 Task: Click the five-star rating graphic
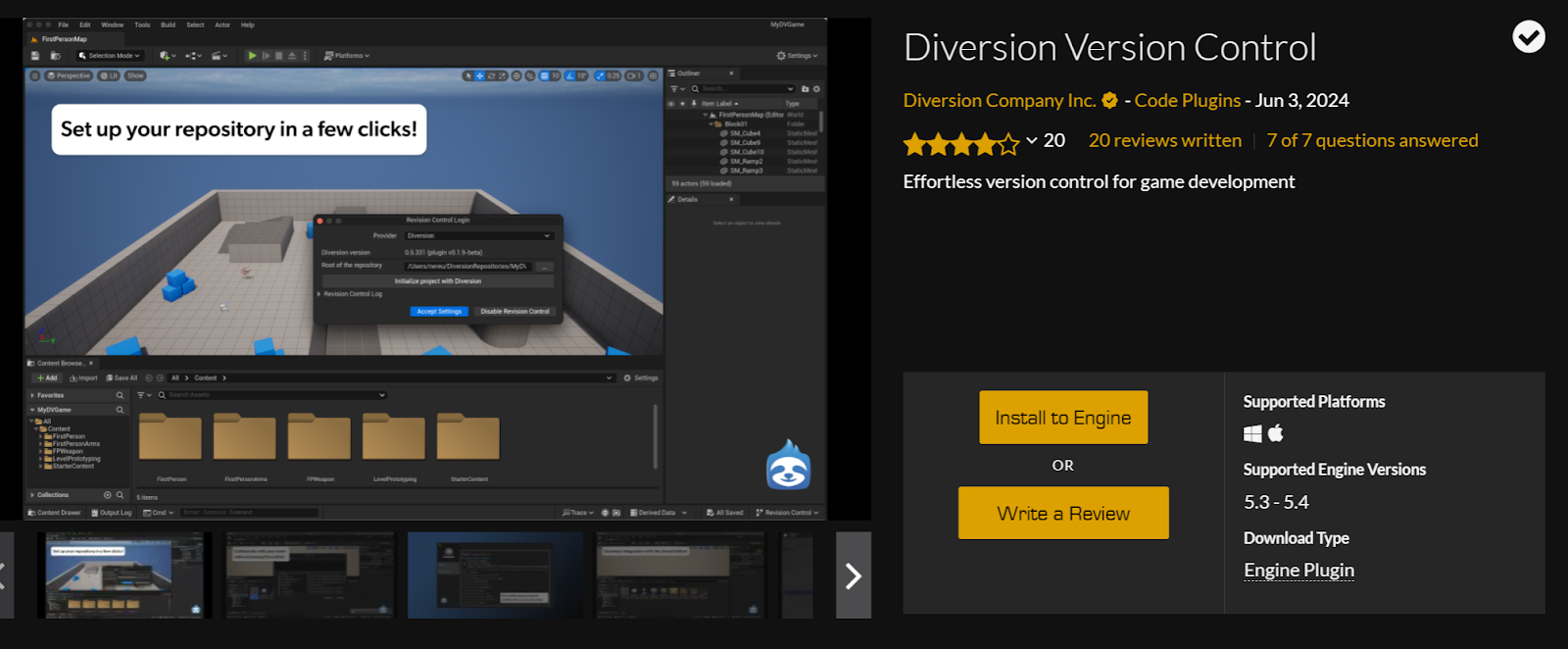[961, 144]
